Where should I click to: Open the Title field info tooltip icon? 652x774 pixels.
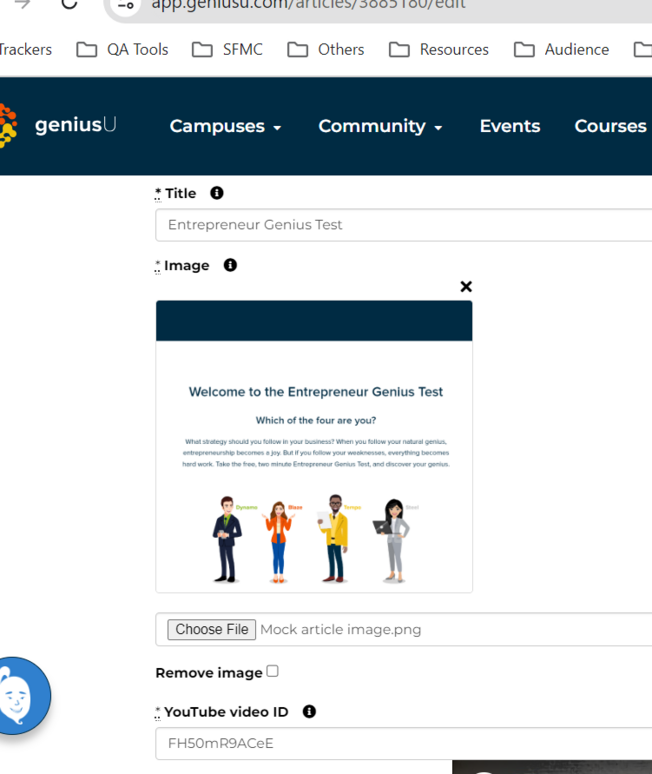tap(217, 193)
